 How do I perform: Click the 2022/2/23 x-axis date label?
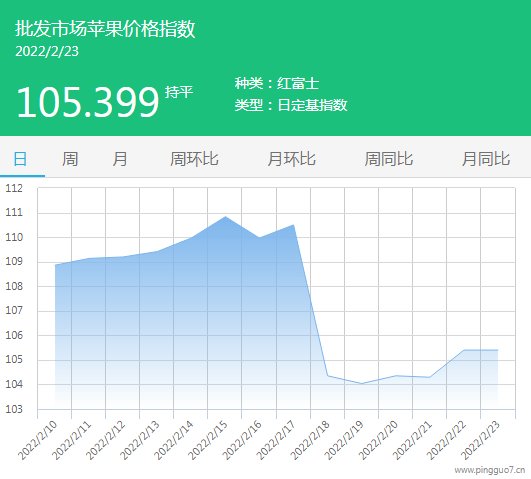[x=480, y=440]
